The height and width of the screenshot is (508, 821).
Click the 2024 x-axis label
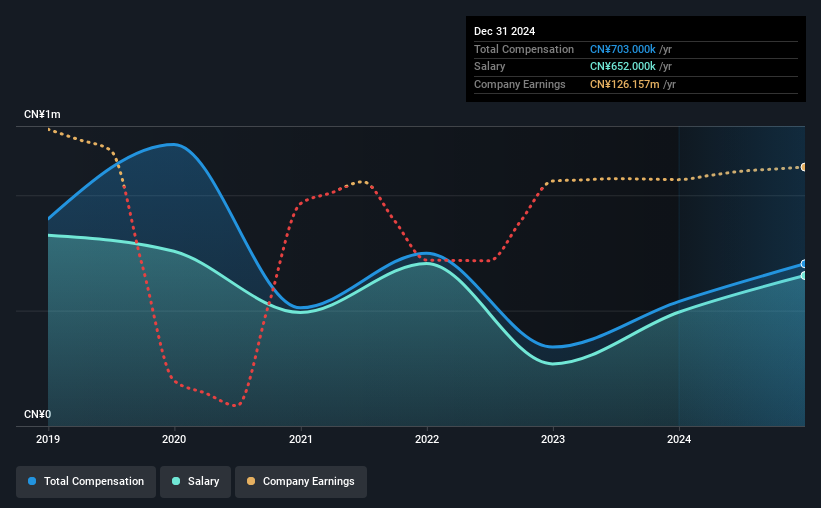coord(679,439)
